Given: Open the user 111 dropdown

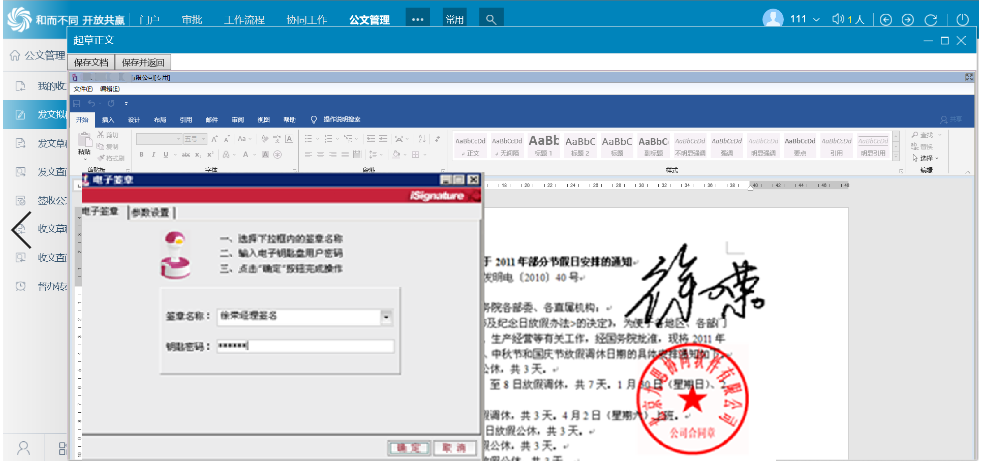Looking at the screenshot, I should coord(805,19).
